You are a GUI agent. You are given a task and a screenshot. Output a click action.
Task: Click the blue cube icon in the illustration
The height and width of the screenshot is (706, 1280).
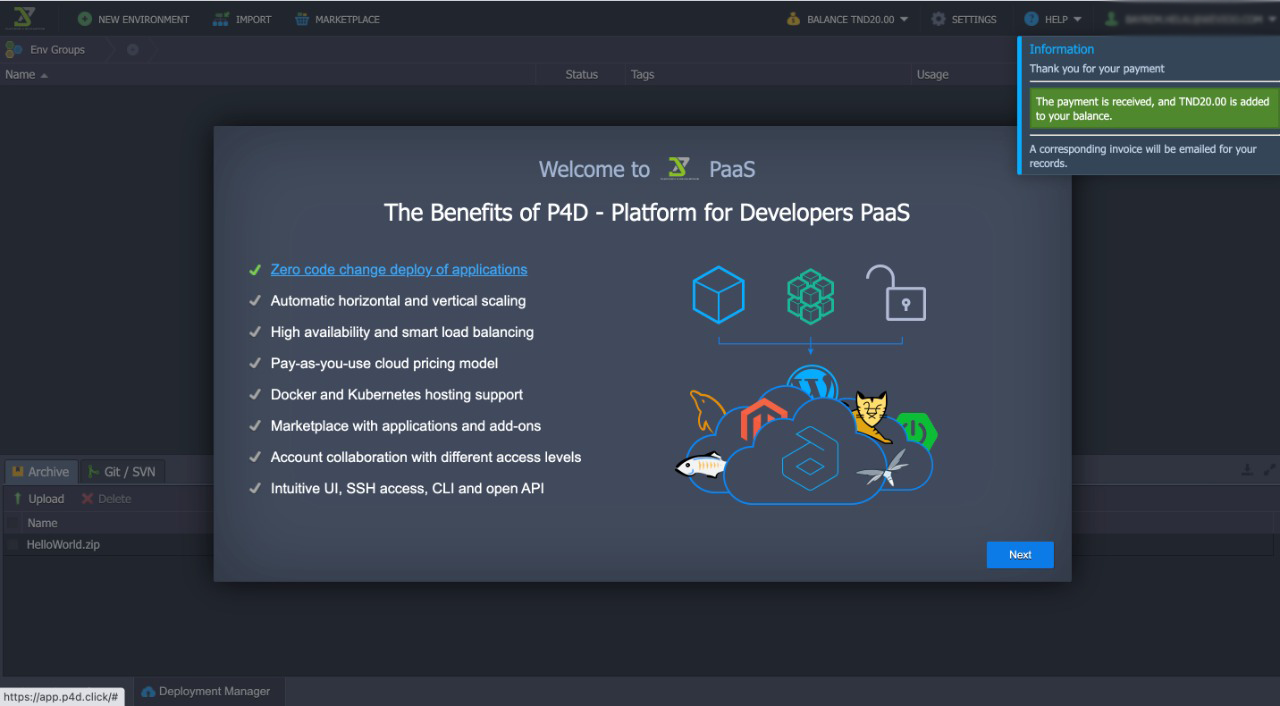(718, 295)
